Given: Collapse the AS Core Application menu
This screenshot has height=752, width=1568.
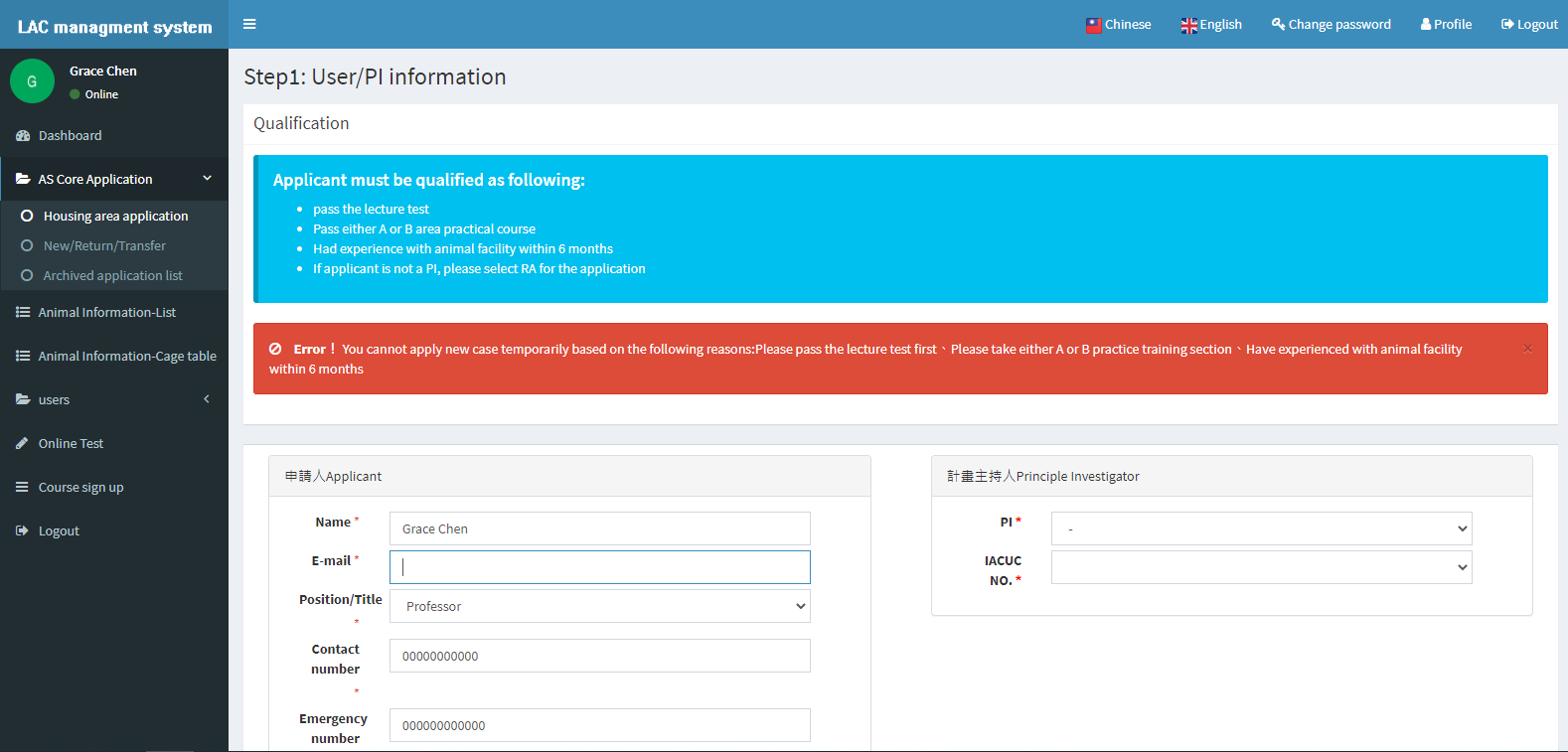Looking at the screenshot, I should [207, 179].
